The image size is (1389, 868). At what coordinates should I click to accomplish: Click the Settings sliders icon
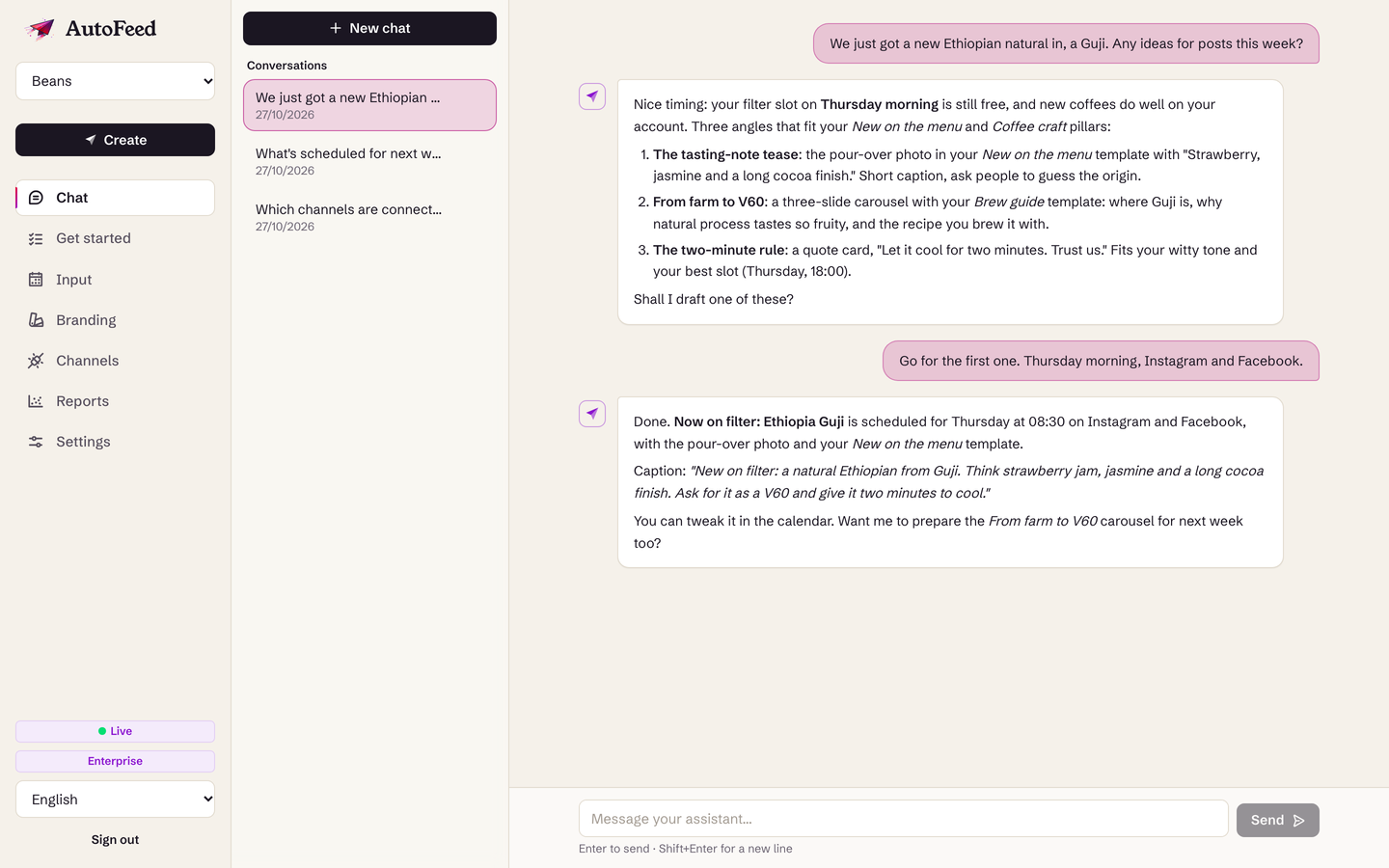[x=36, y=442]
